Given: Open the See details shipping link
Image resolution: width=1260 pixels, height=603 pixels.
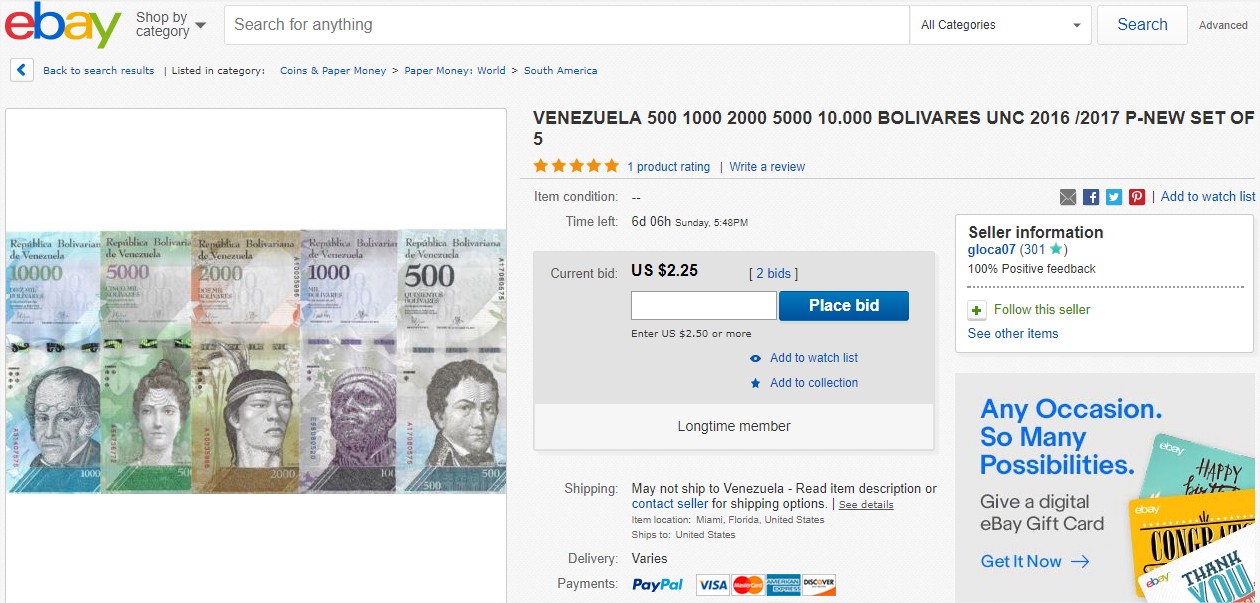Looking at the screenshot, I should 866,505.
